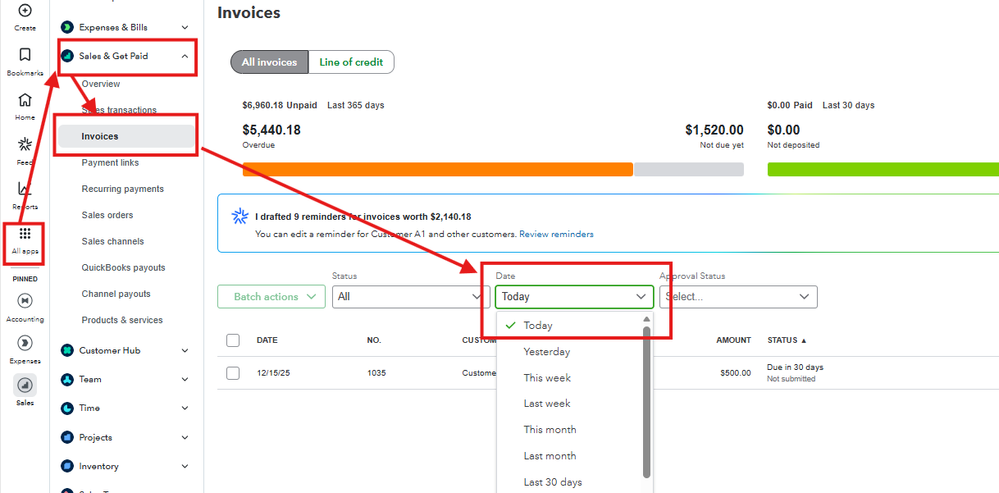Open Bookmarks in the left rail
This screenshot has width=999, height=493.
pyautogui.click(x=25, y=55)
